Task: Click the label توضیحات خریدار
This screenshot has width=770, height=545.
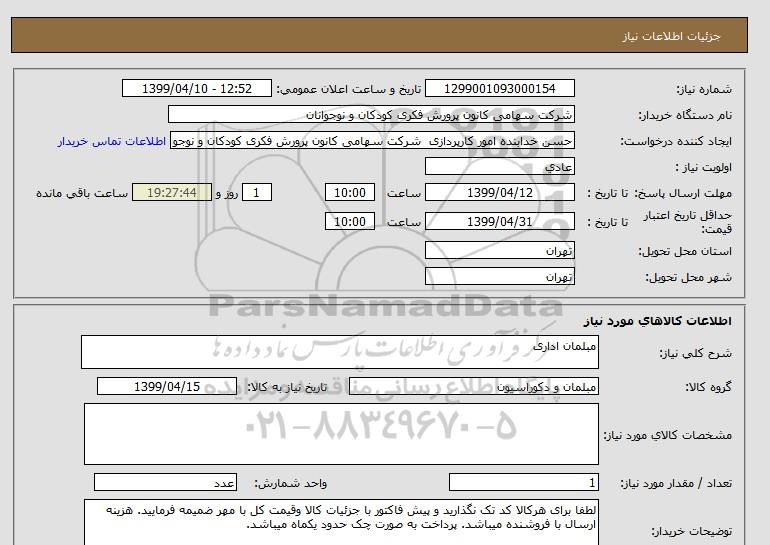Action: (691, 531)
